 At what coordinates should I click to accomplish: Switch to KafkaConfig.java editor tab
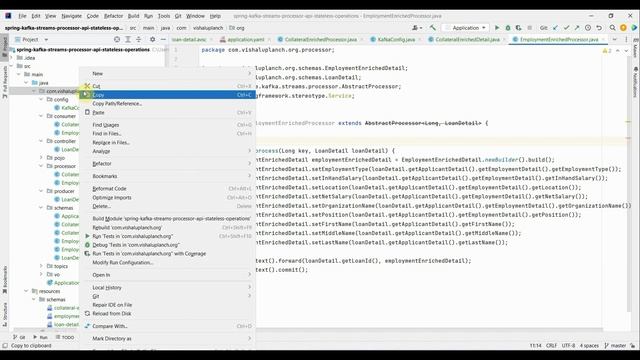396,40
